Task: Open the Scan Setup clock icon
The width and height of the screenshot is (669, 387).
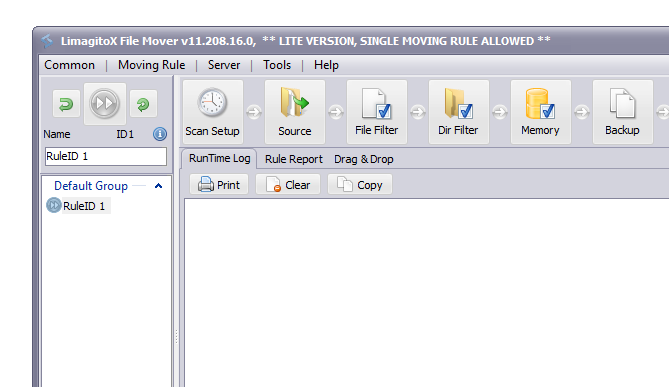Action: click(212, 112)
